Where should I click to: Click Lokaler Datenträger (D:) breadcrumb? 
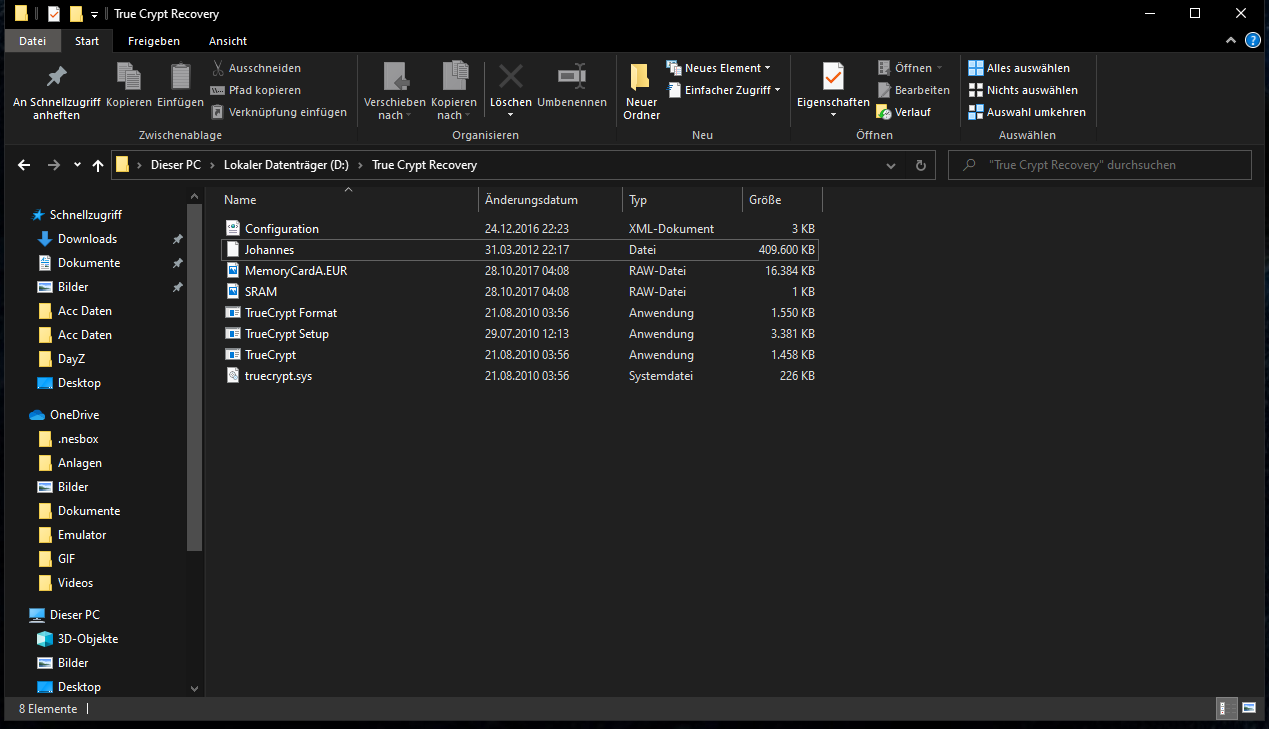coord(286,165)
